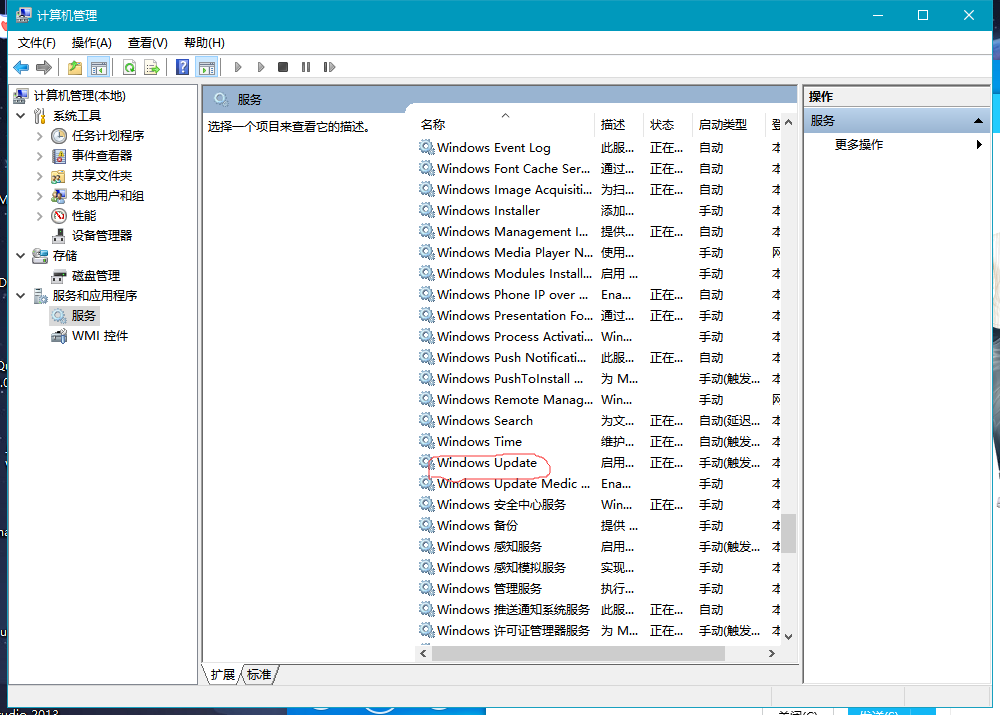Viewport: 1000px width, 715px height.
Task: Click the Back arrow toolbar icon
Action: (x=21, y=67)
